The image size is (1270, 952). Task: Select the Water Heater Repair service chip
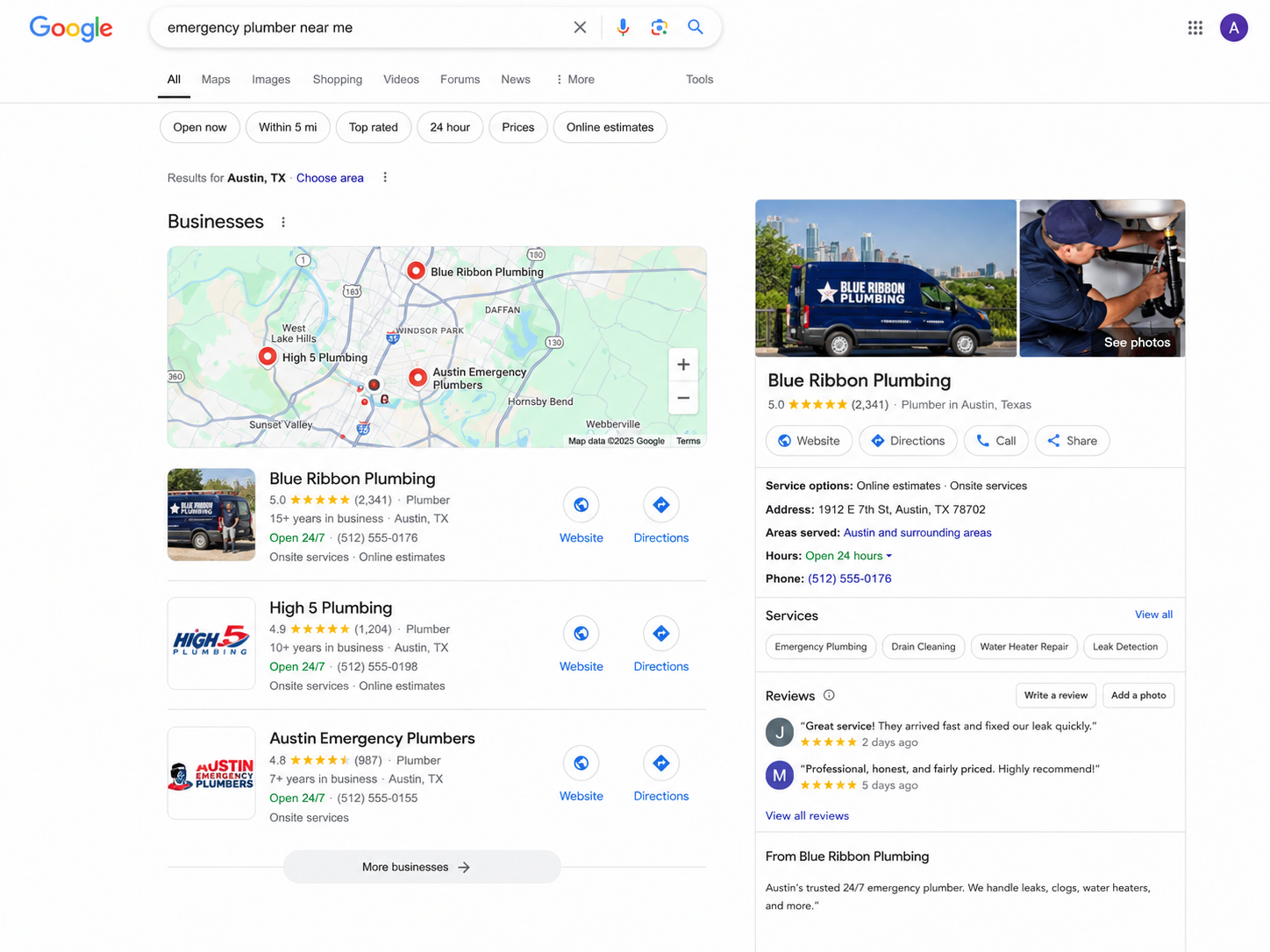(1024, 647)
